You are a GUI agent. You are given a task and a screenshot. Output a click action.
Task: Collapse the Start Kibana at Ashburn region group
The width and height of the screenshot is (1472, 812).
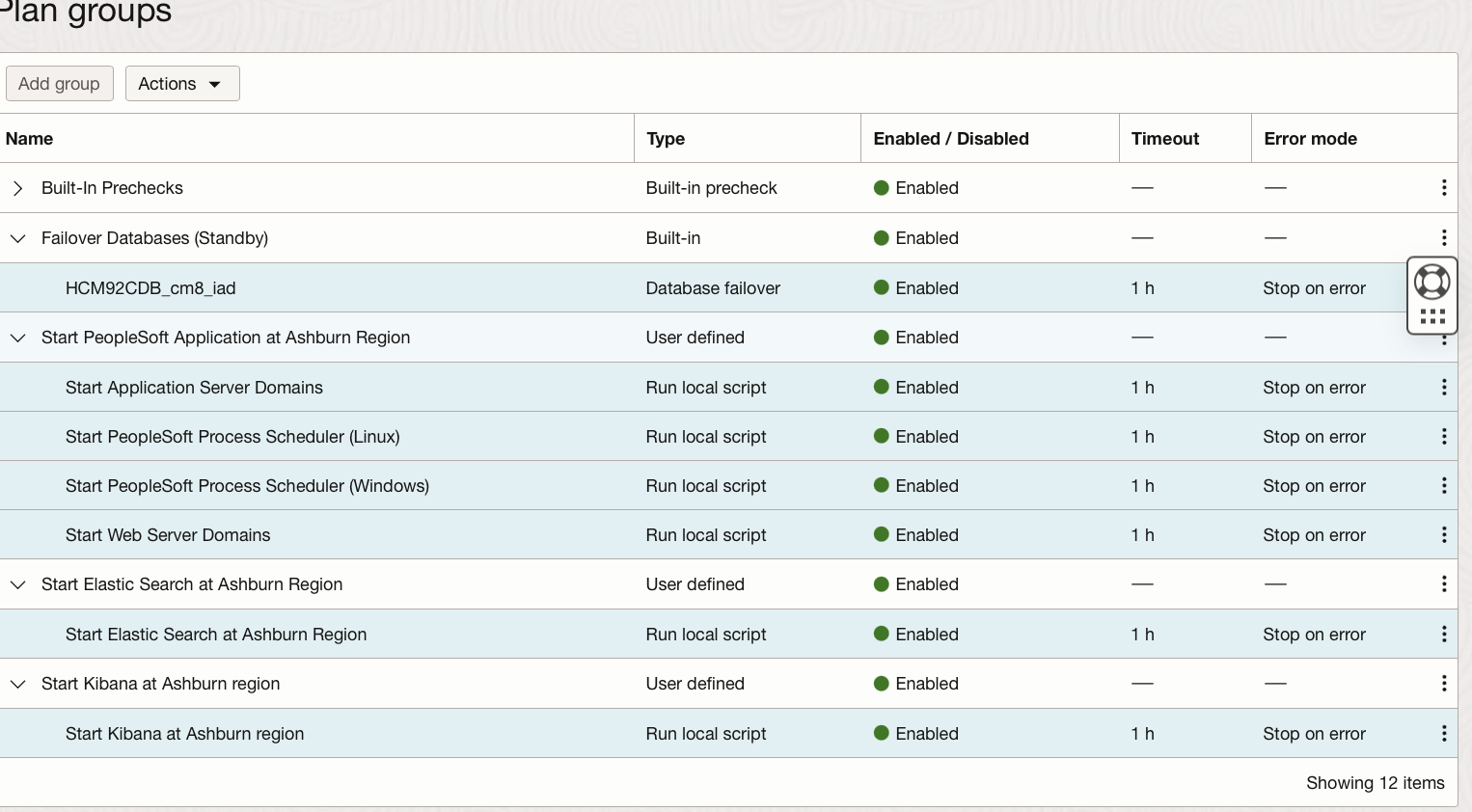[x=17, y=684]
